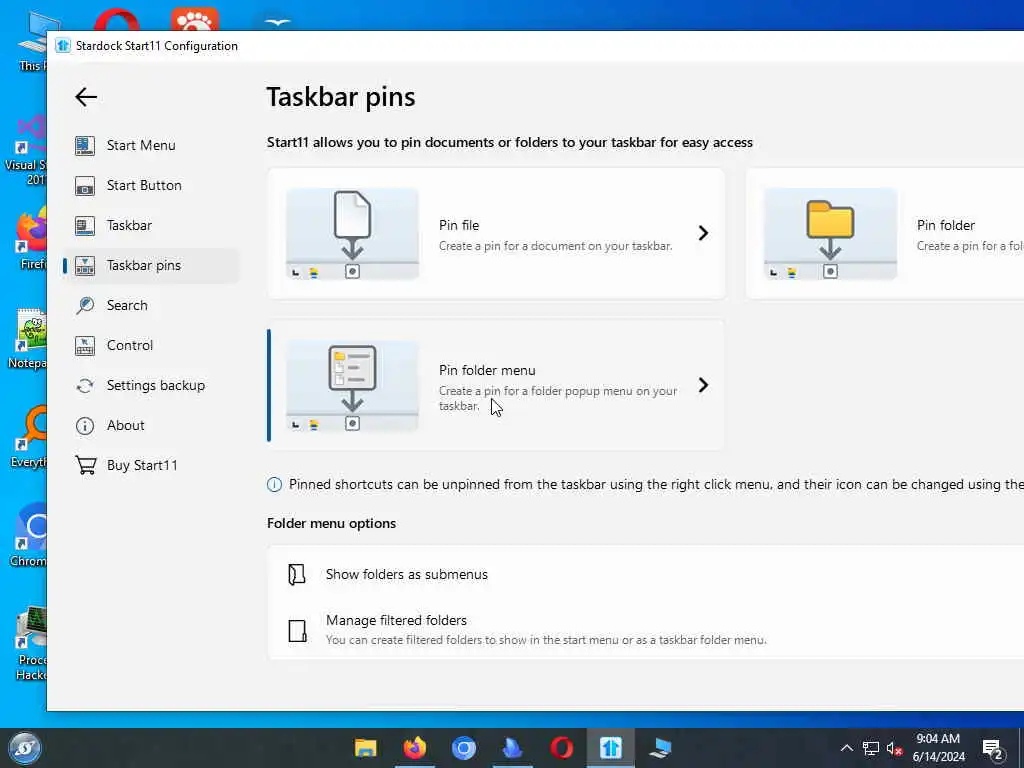Click the Pin folder menu card label

pos(487,370)
